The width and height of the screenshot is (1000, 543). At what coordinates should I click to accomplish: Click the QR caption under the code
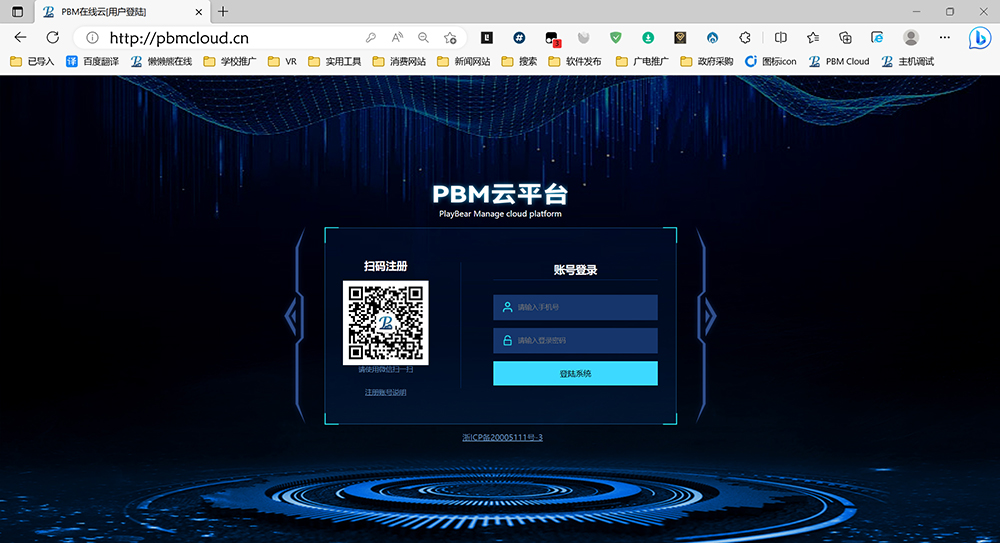tap(385, 369)
